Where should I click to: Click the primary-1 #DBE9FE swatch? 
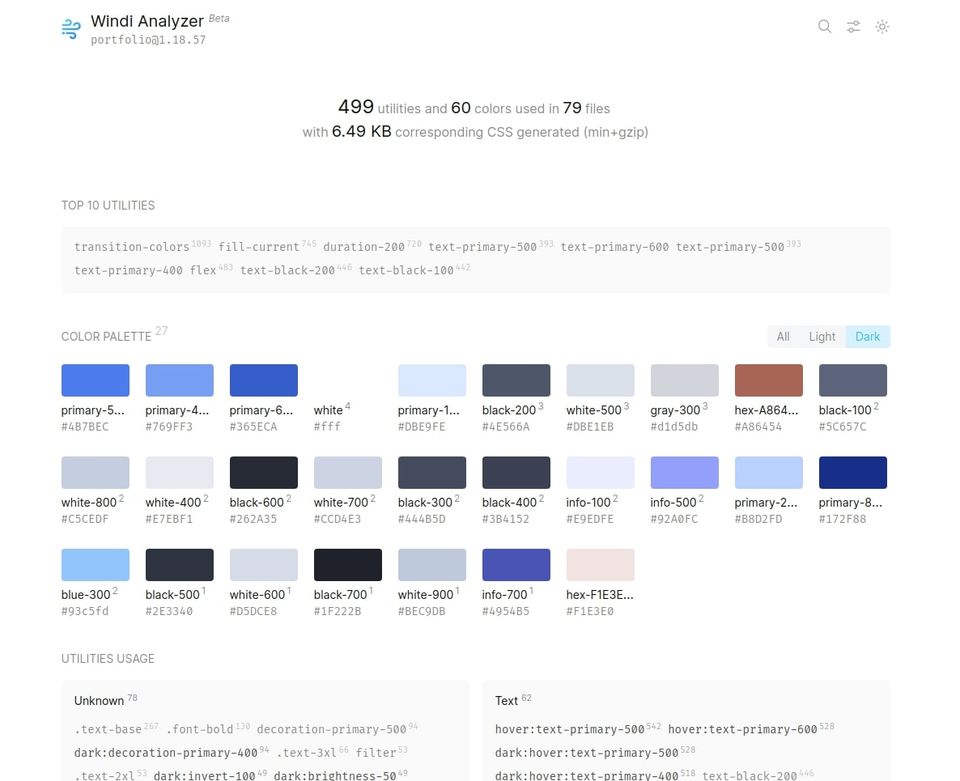tap(432, 380)
